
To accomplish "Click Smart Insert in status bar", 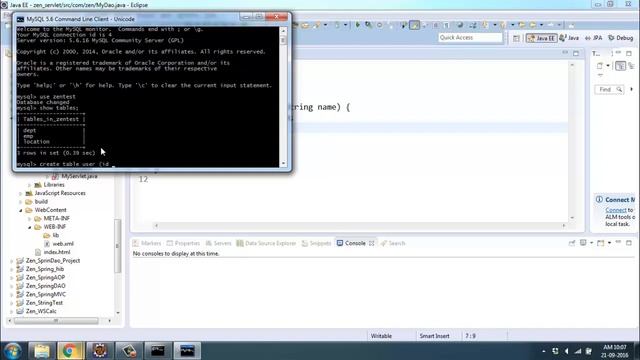I will 434,336.
